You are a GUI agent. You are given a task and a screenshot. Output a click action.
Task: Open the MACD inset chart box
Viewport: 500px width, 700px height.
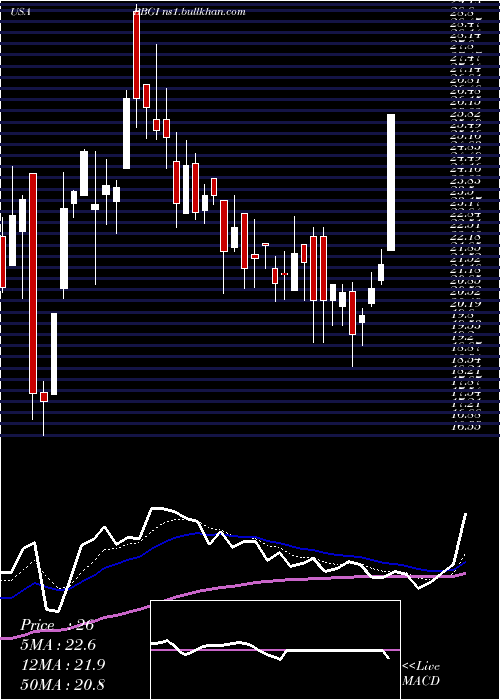275,650
